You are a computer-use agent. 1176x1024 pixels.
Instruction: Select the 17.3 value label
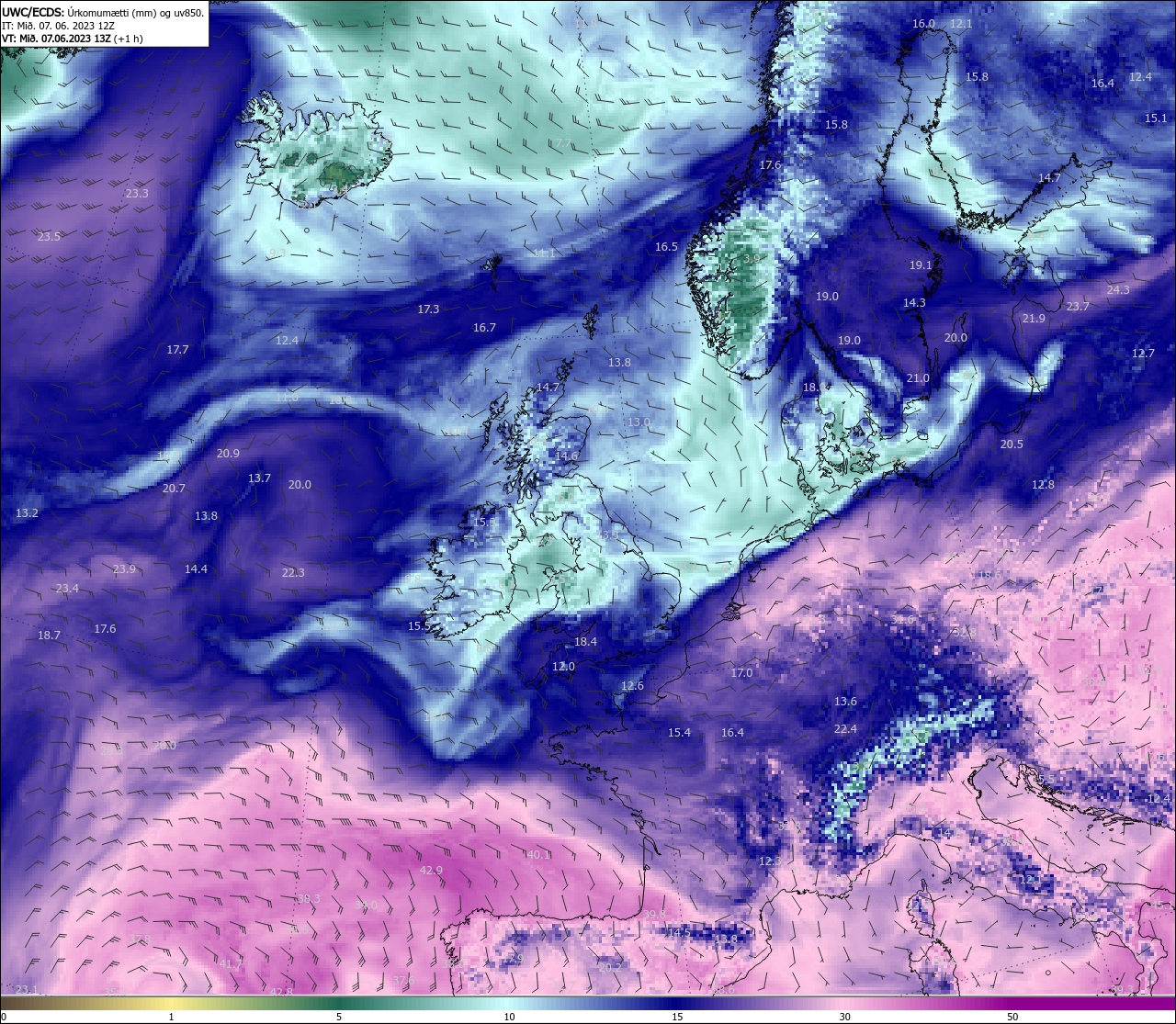tap(428, 309)
